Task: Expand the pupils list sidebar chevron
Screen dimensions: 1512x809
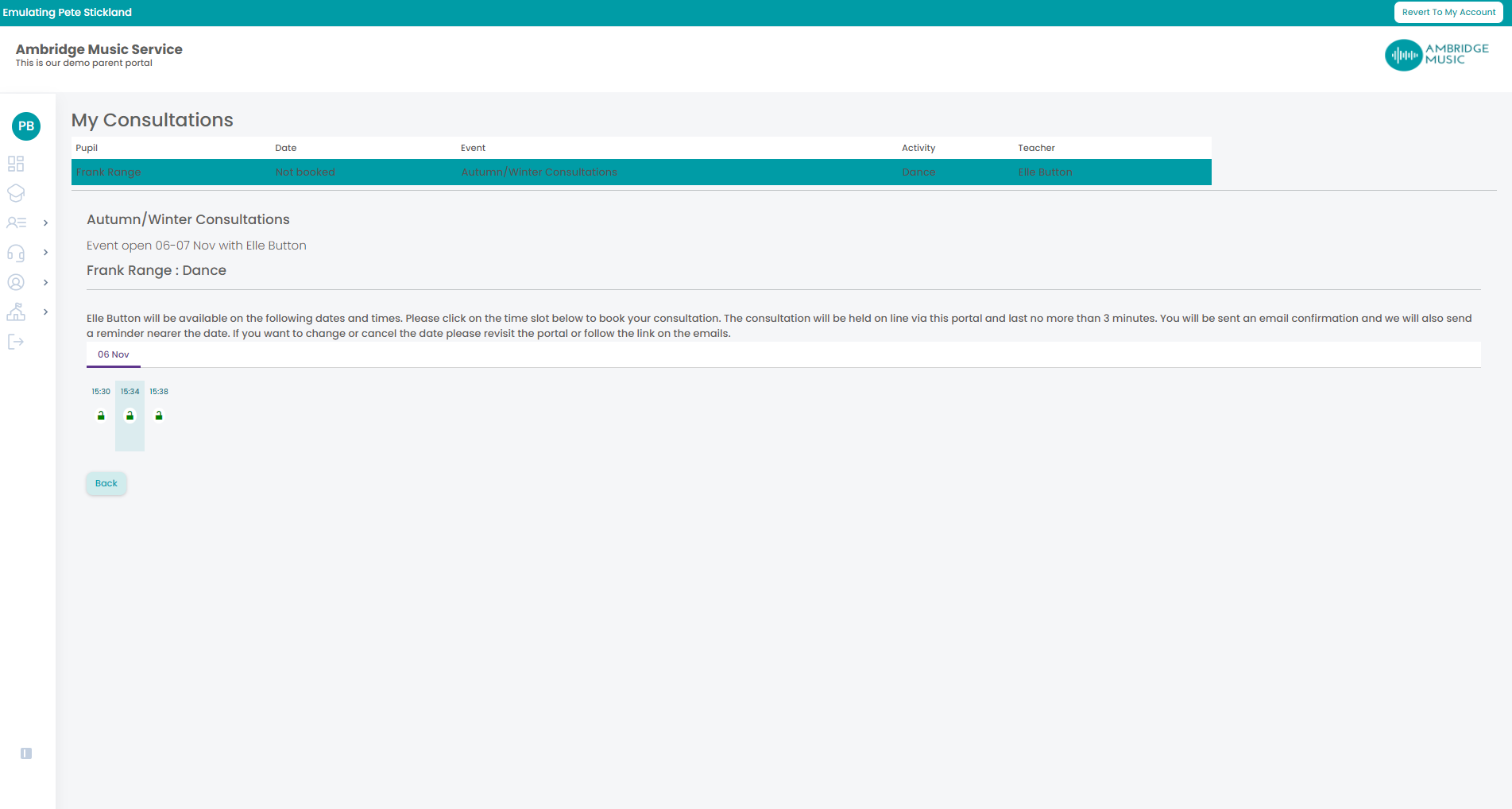Action: coord(45,223)
